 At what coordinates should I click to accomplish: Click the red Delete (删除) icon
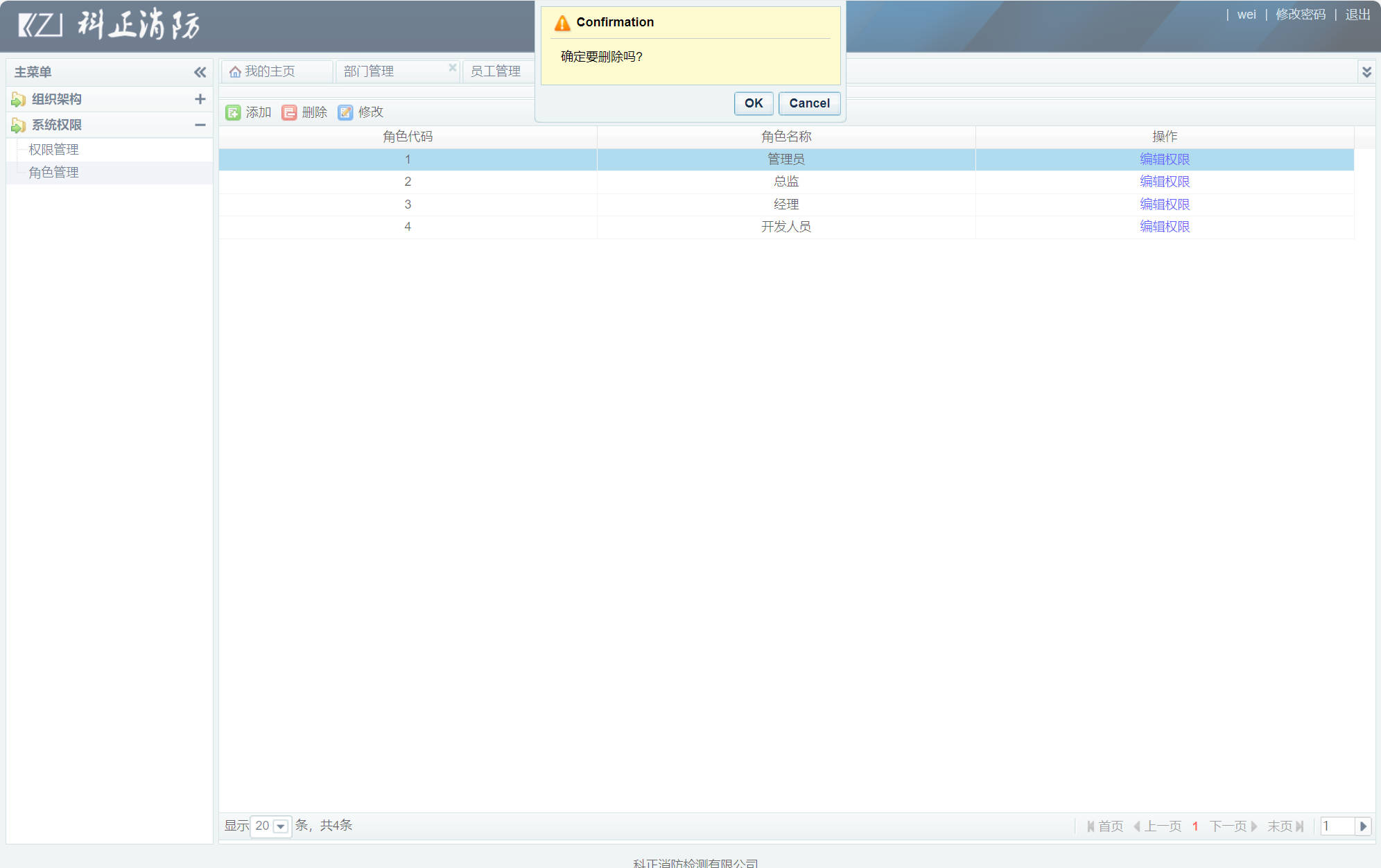(289, 112)
